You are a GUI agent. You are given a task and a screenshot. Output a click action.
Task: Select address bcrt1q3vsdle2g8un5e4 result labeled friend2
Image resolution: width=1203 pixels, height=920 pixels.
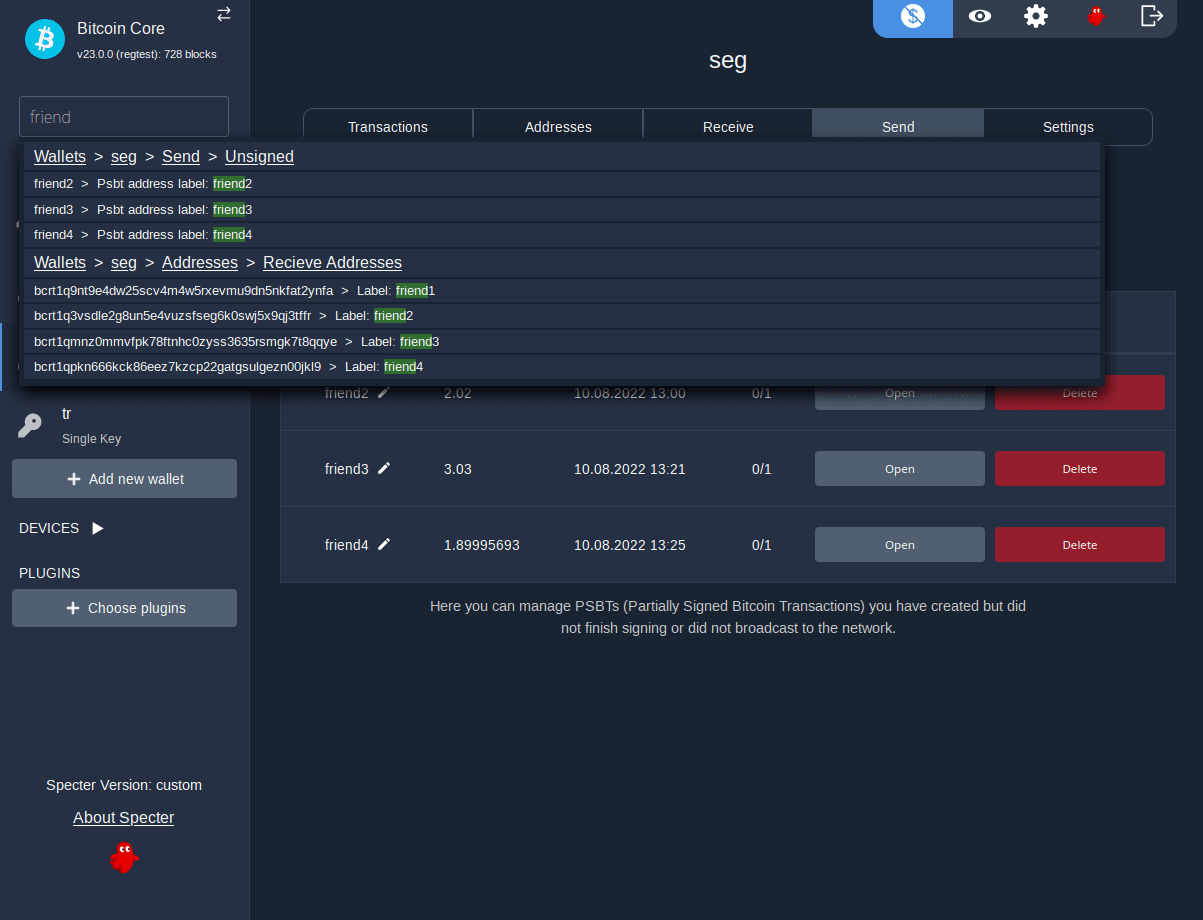pyautogui.click(x=562, y=316)
